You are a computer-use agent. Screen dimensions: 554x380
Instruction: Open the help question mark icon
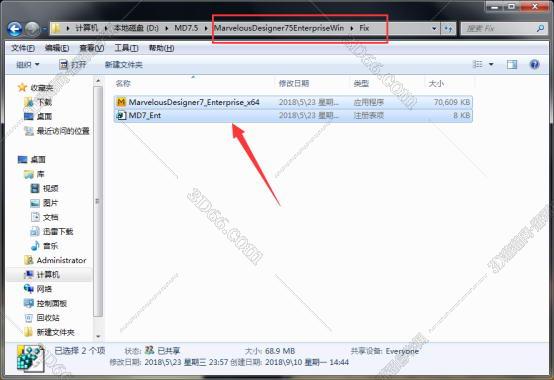[x=535, y=64]
